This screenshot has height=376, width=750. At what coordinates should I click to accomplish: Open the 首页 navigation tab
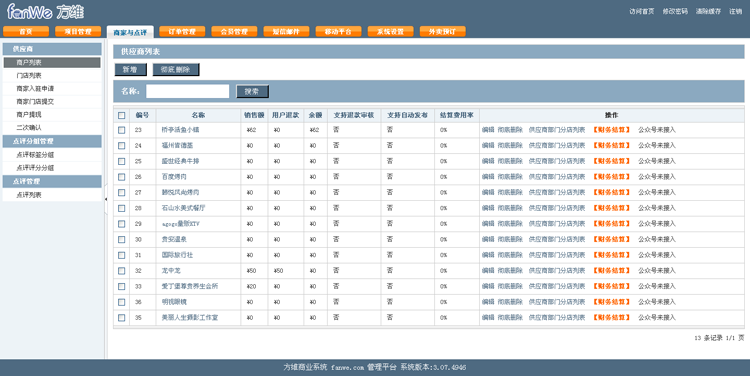click(x=26, y=32)
